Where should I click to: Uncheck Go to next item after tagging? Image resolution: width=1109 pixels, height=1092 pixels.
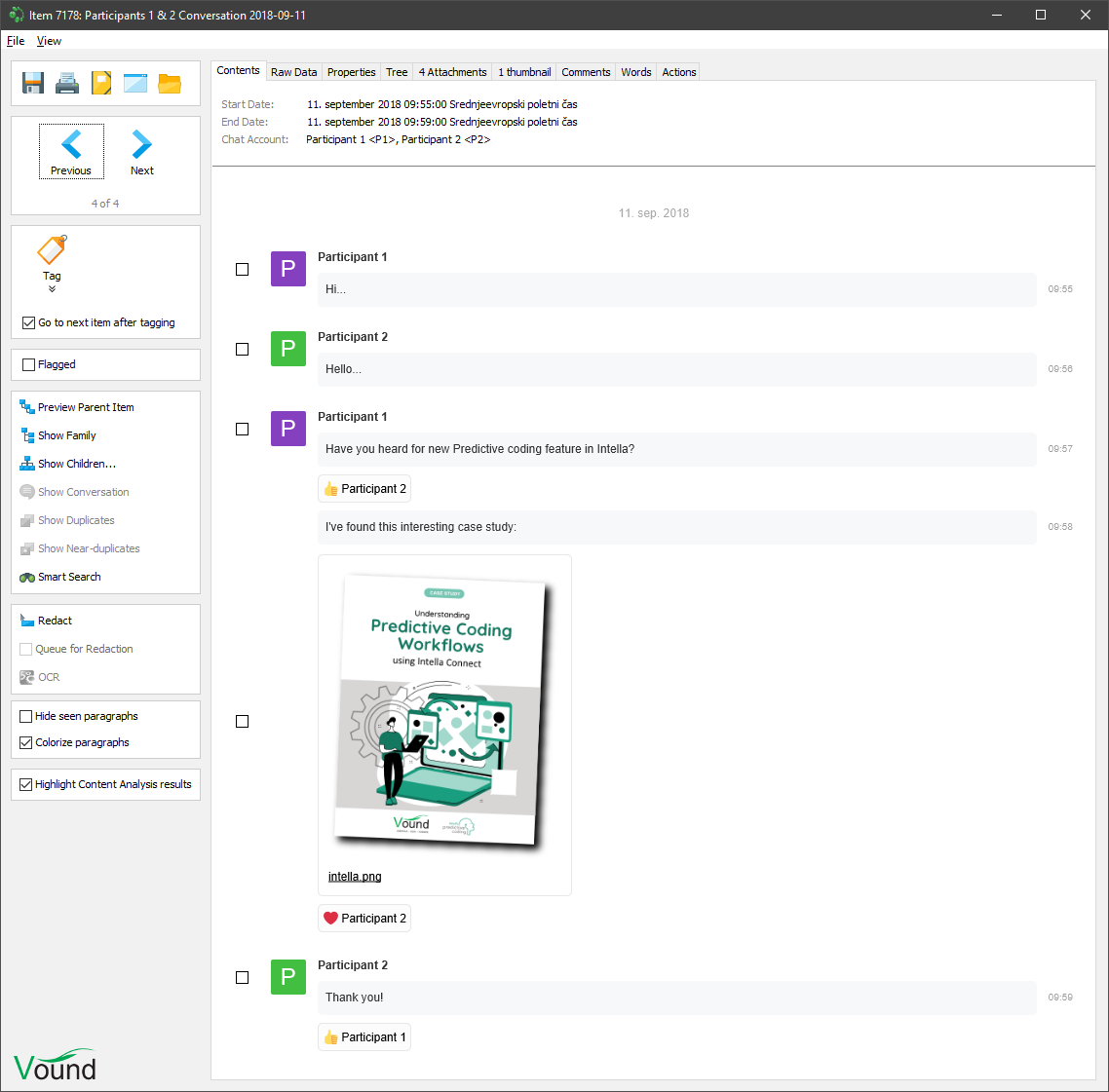pos(28,322)
